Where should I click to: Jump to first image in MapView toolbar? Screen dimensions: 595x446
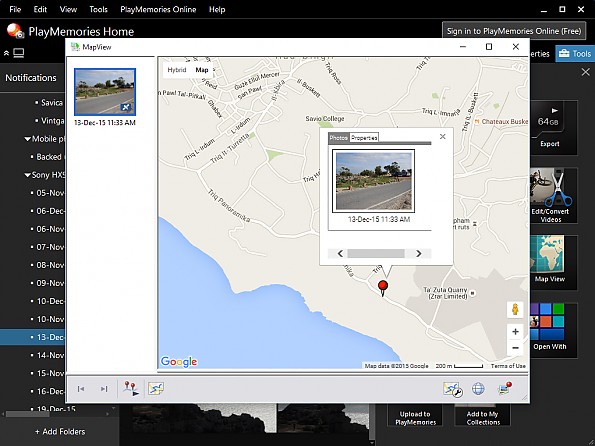[81, 389]
